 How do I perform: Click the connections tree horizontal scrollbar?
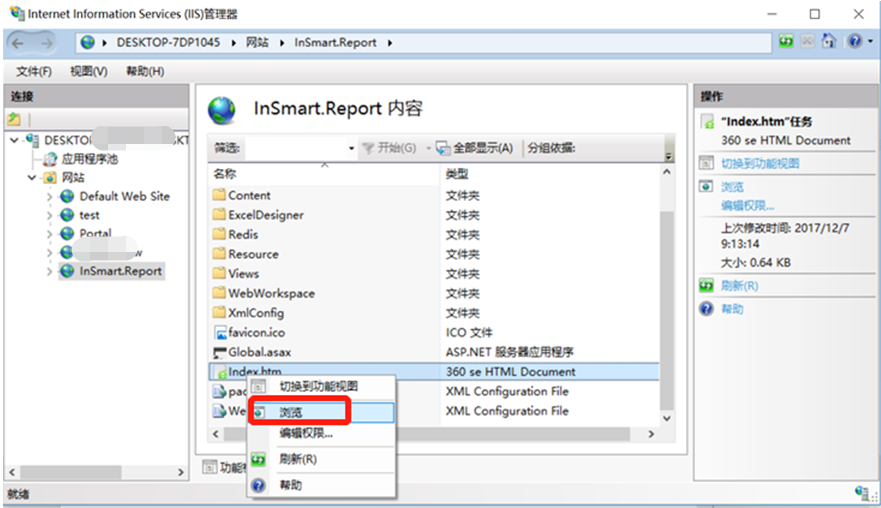pos(70,472)
